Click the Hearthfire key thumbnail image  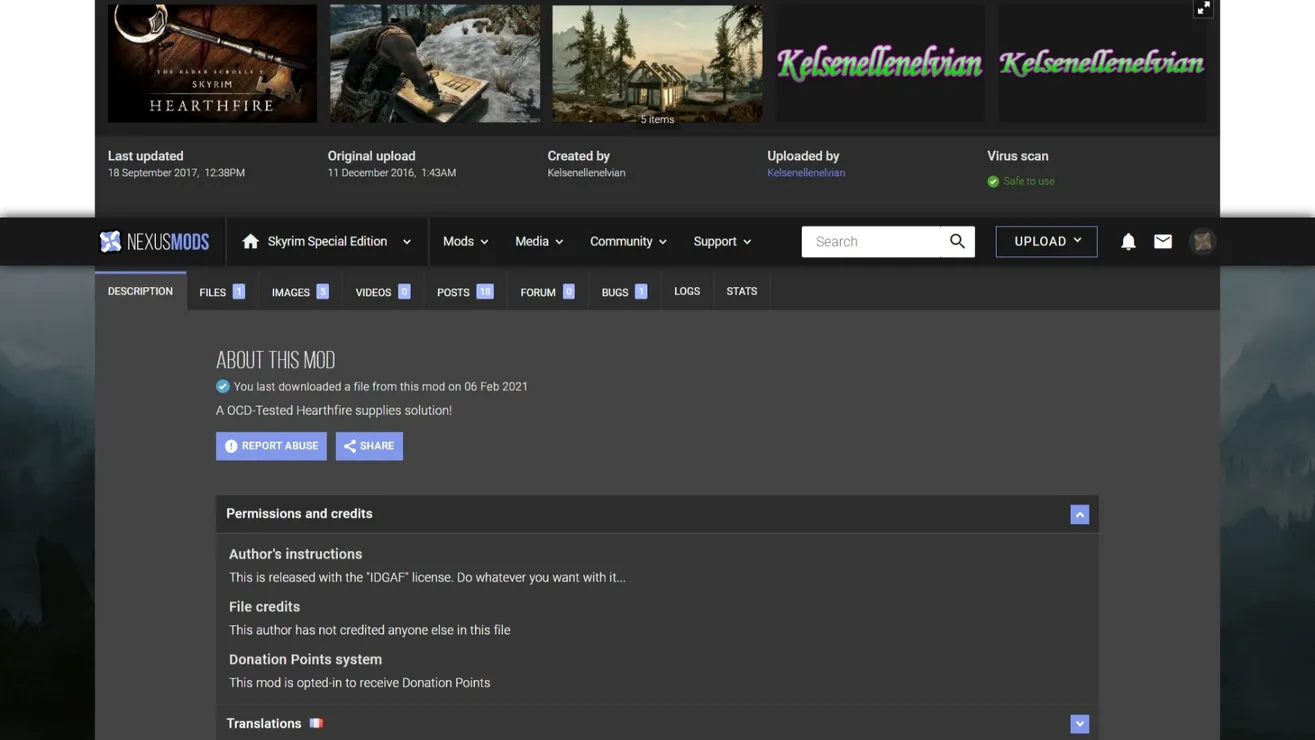coord(212,63)
